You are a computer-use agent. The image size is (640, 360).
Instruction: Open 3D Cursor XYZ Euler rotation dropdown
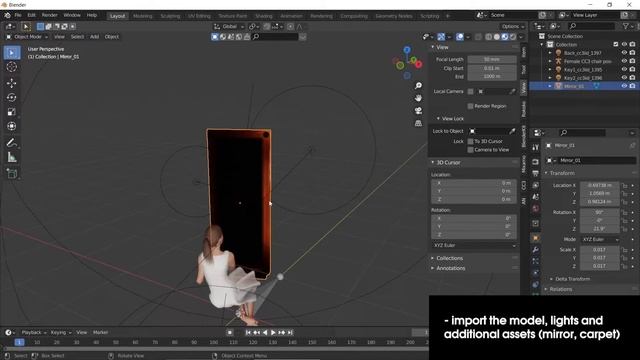tap(474, 245)
